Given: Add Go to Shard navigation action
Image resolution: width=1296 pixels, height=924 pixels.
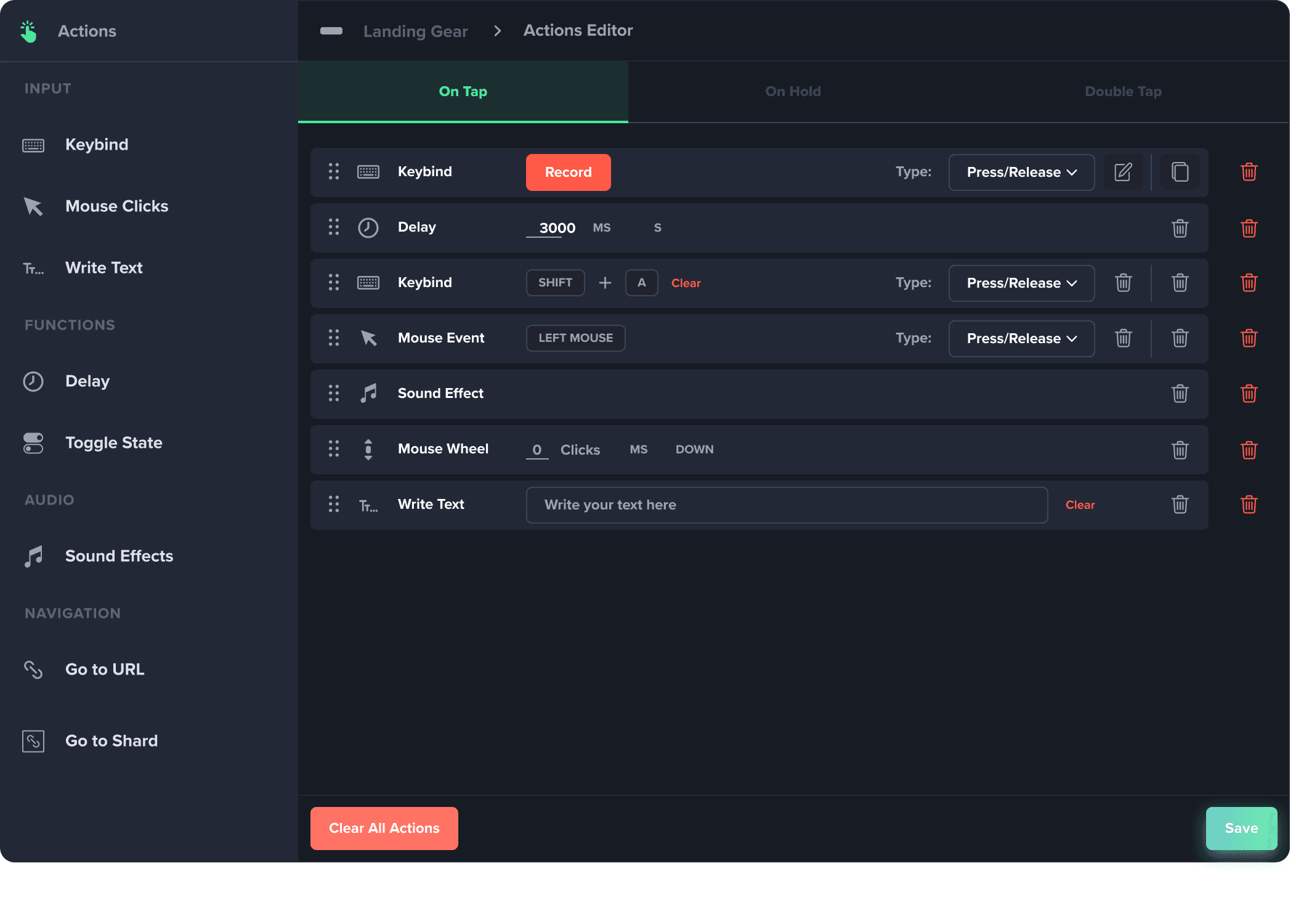Looking at the screenshot, I should [x=111, y=741].
